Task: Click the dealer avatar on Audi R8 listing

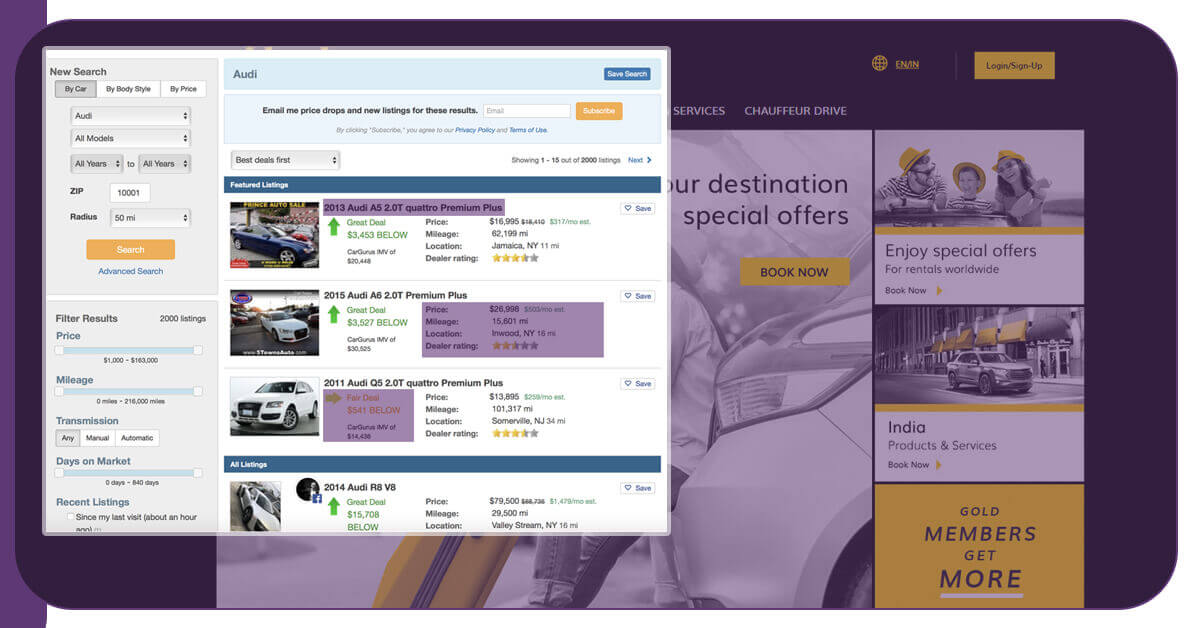Action: click(308, 490)
